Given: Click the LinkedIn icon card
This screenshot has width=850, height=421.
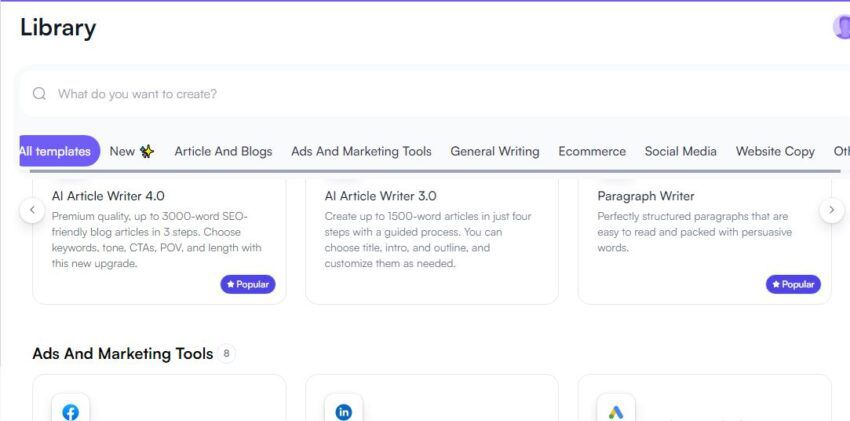Looking at the screenshot, I should click(343, 412).
